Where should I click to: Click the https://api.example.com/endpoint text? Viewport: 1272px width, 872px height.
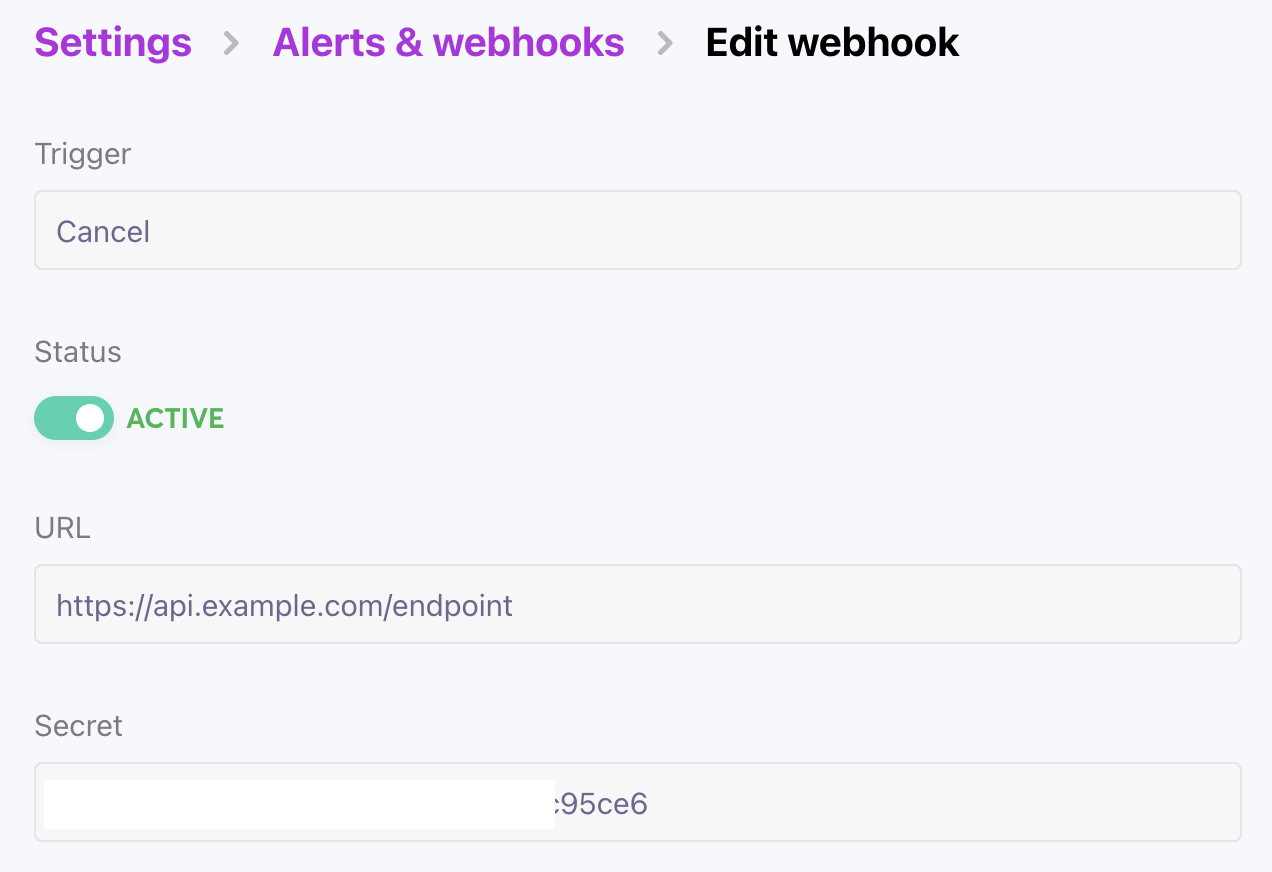click(285, 605)
